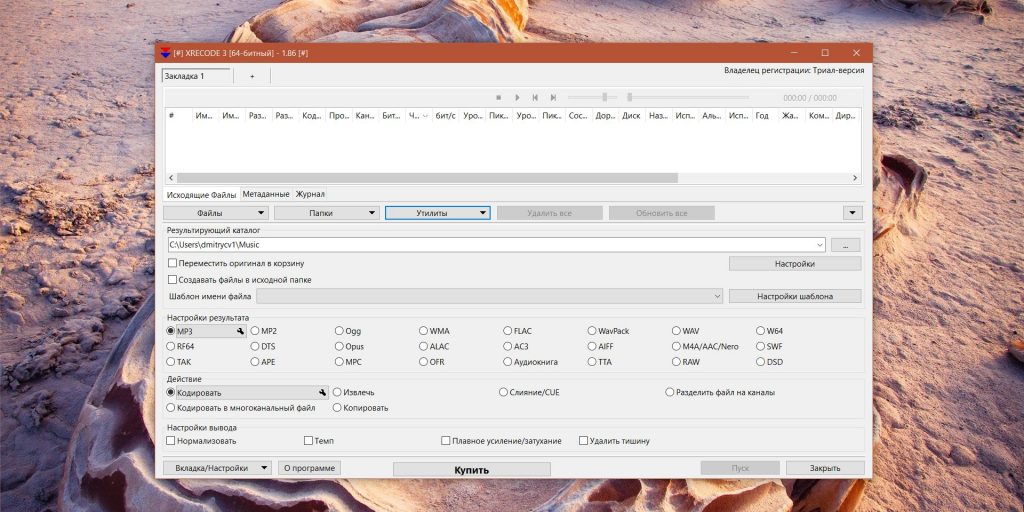Viewport: 1024px width, 512px height.
Task: Expand the Шаблон имени файла combo box
Action: tap(717, 296)
